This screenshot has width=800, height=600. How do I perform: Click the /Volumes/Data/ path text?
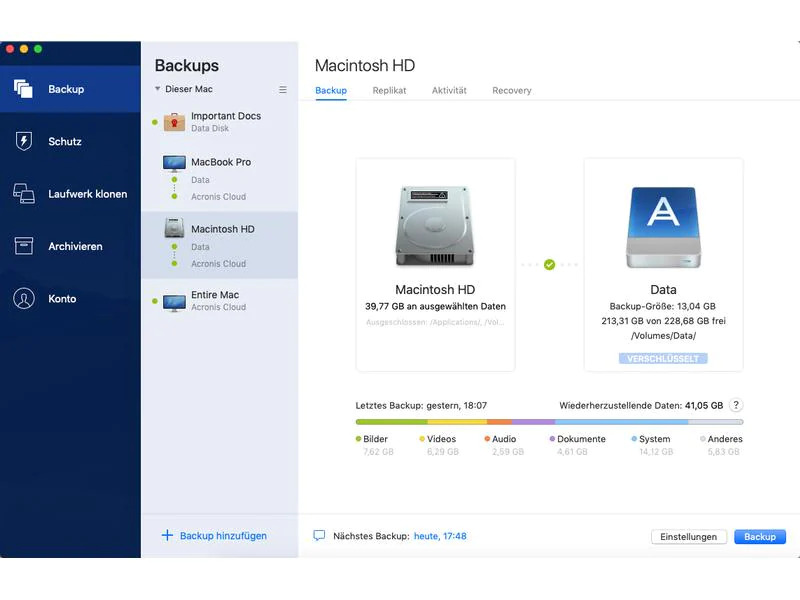pos(663,336)
